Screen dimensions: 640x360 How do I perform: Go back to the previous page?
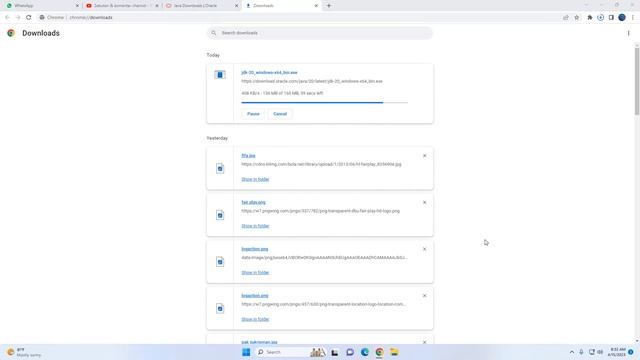[x=7, y=18]
